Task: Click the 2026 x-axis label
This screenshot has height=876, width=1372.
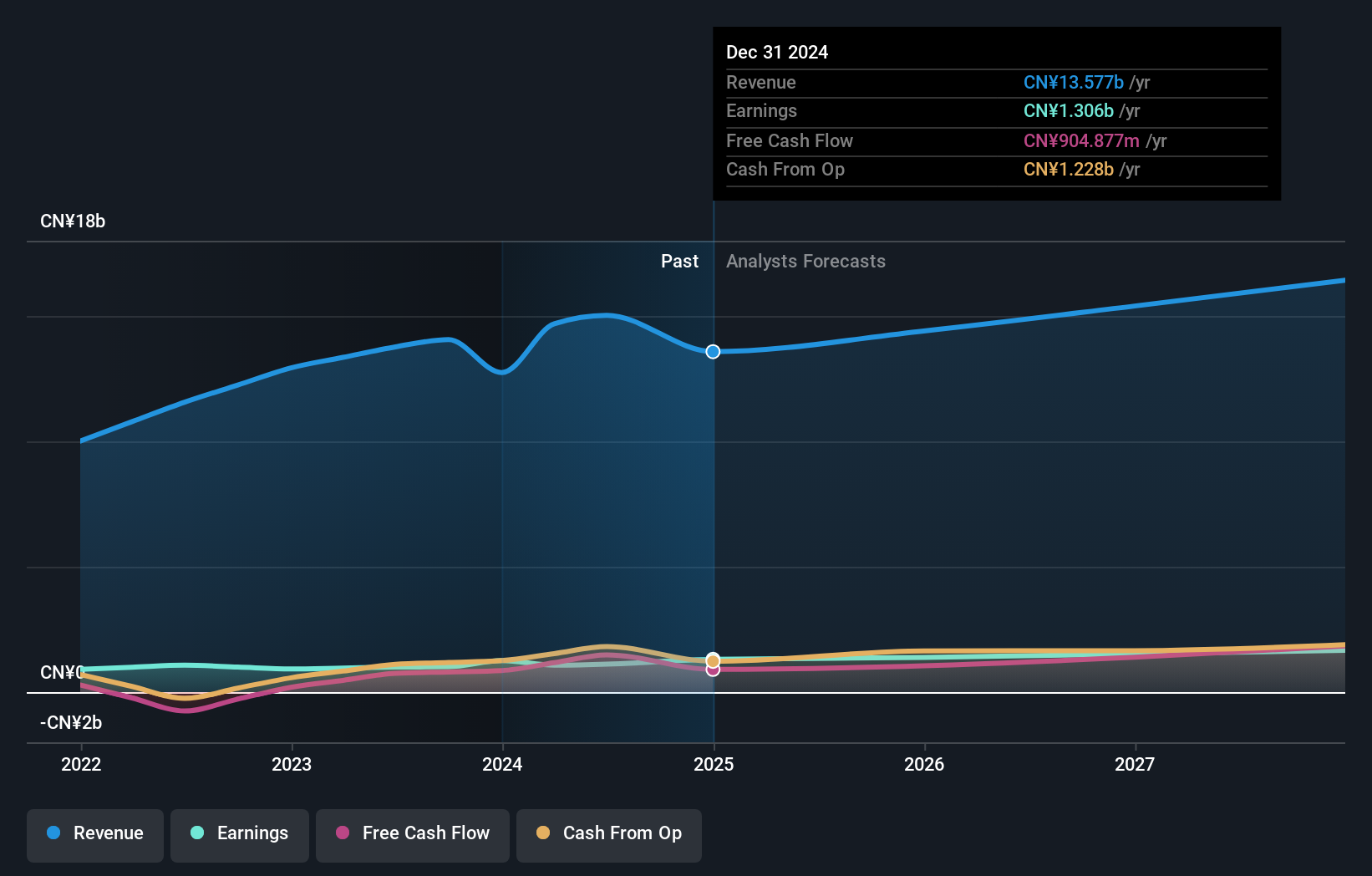Action: coord(924,764)
